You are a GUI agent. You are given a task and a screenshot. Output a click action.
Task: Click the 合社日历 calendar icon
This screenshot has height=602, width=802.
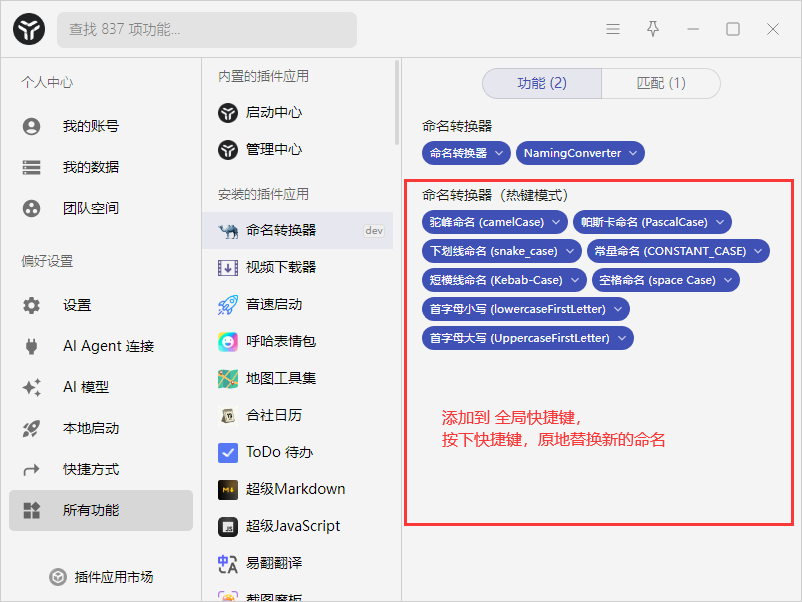pos(228,416)
